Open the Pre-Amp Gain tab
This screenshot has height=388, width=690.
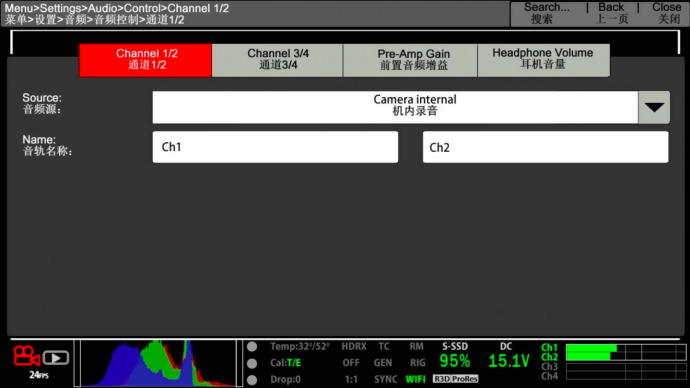413,60
